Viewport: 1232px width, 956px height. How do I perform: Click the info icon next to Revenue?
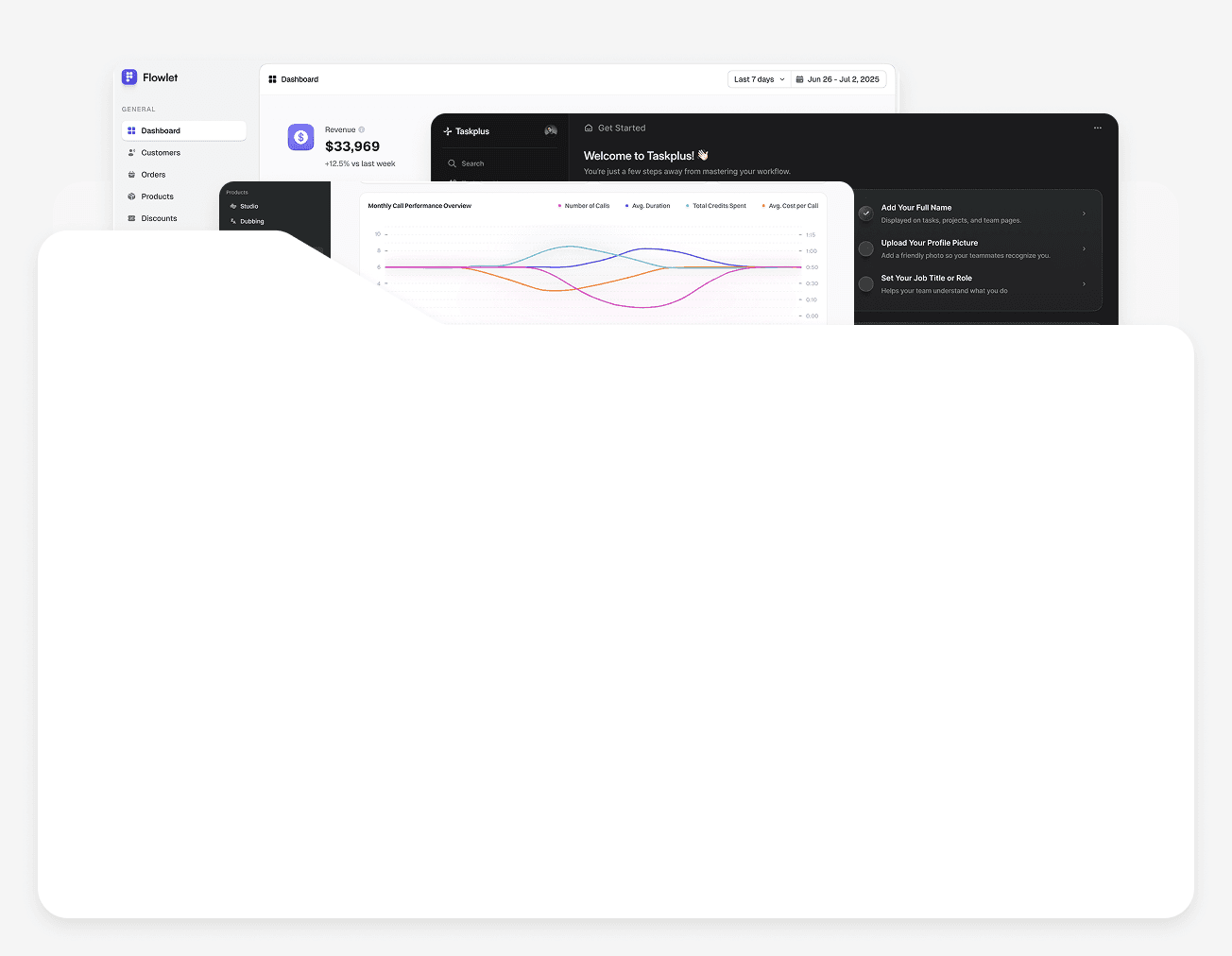362,130
